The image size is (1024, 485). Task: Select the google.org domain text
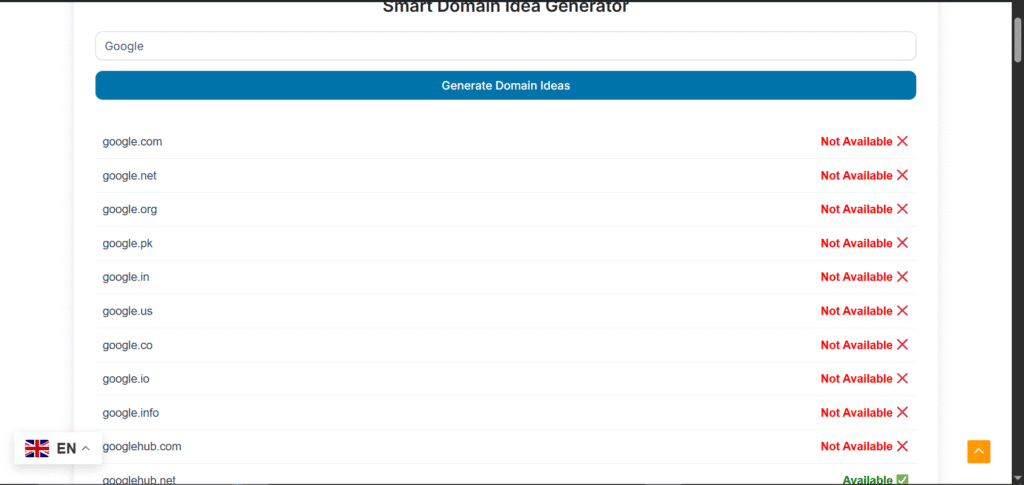pyautogui.click(x=129, y=210)
